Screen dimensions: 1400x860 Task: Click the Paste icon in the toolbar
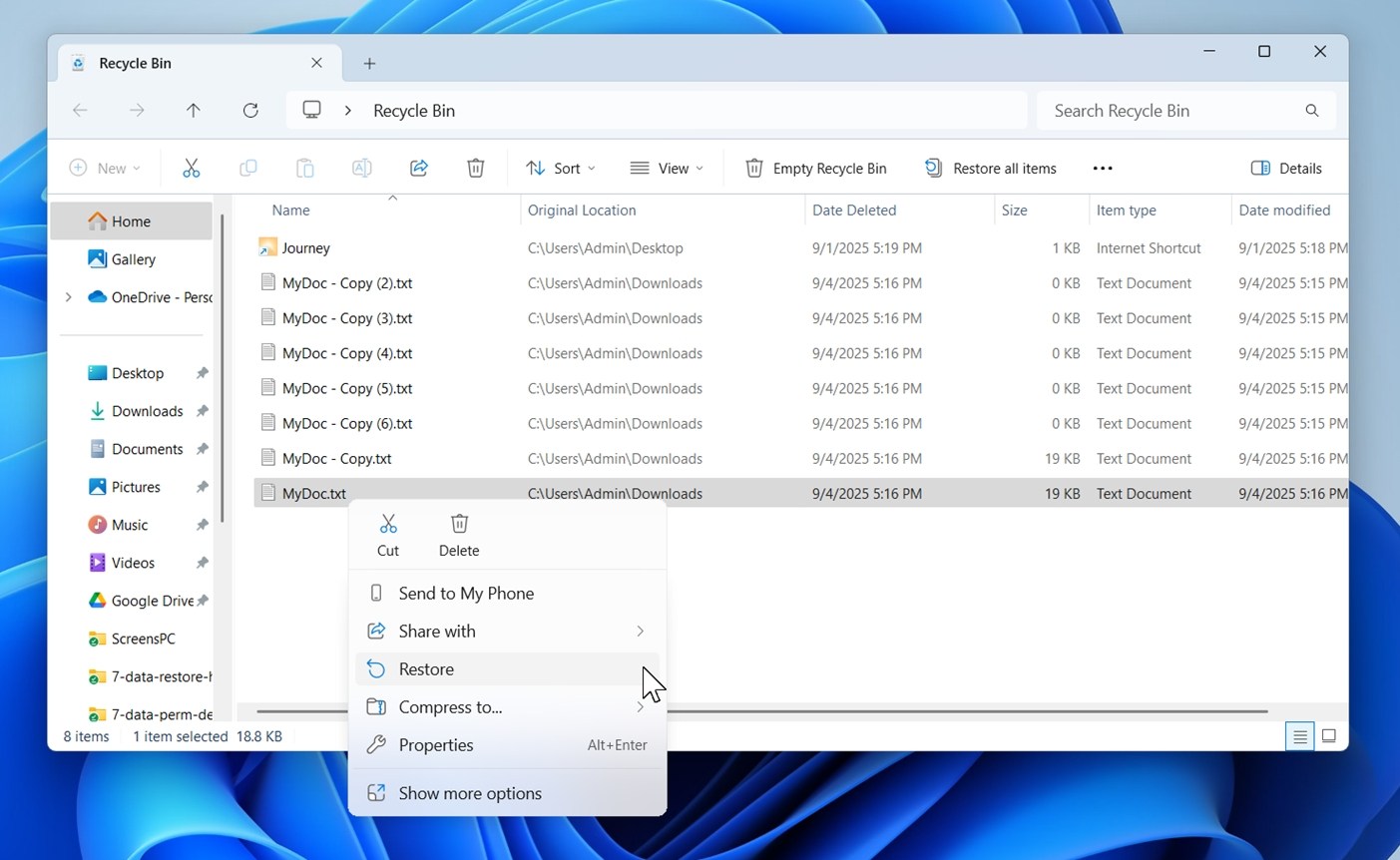pos(305,168)
